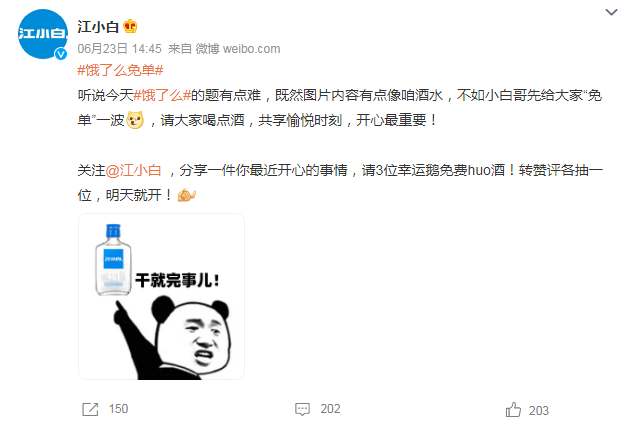
Task: Open the inline #饿了么# hashtag
Action: pyautogui.click(x=162, y=96)
